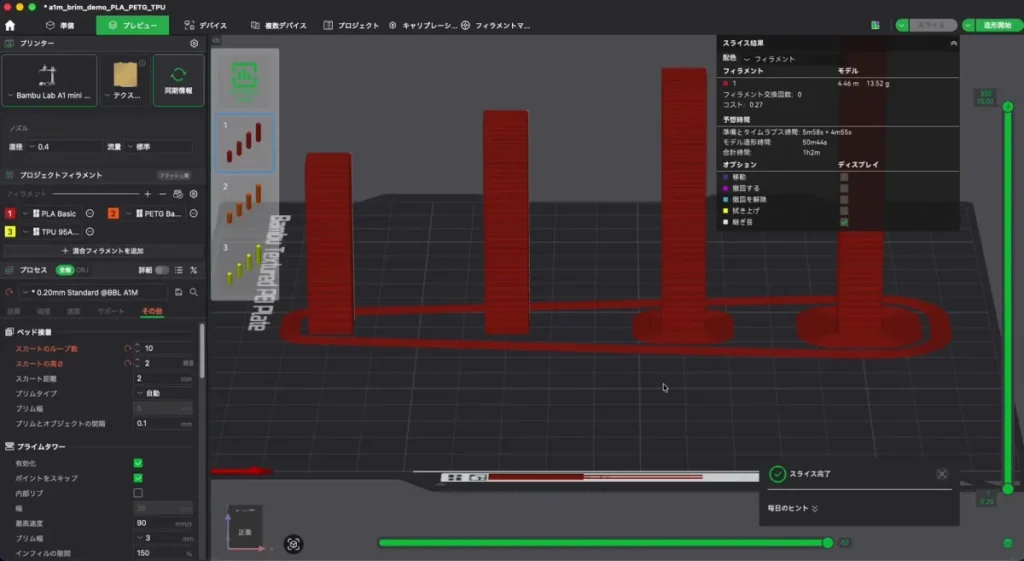
Task: Open the プロジェクト tab
Action: click(351, 25)
